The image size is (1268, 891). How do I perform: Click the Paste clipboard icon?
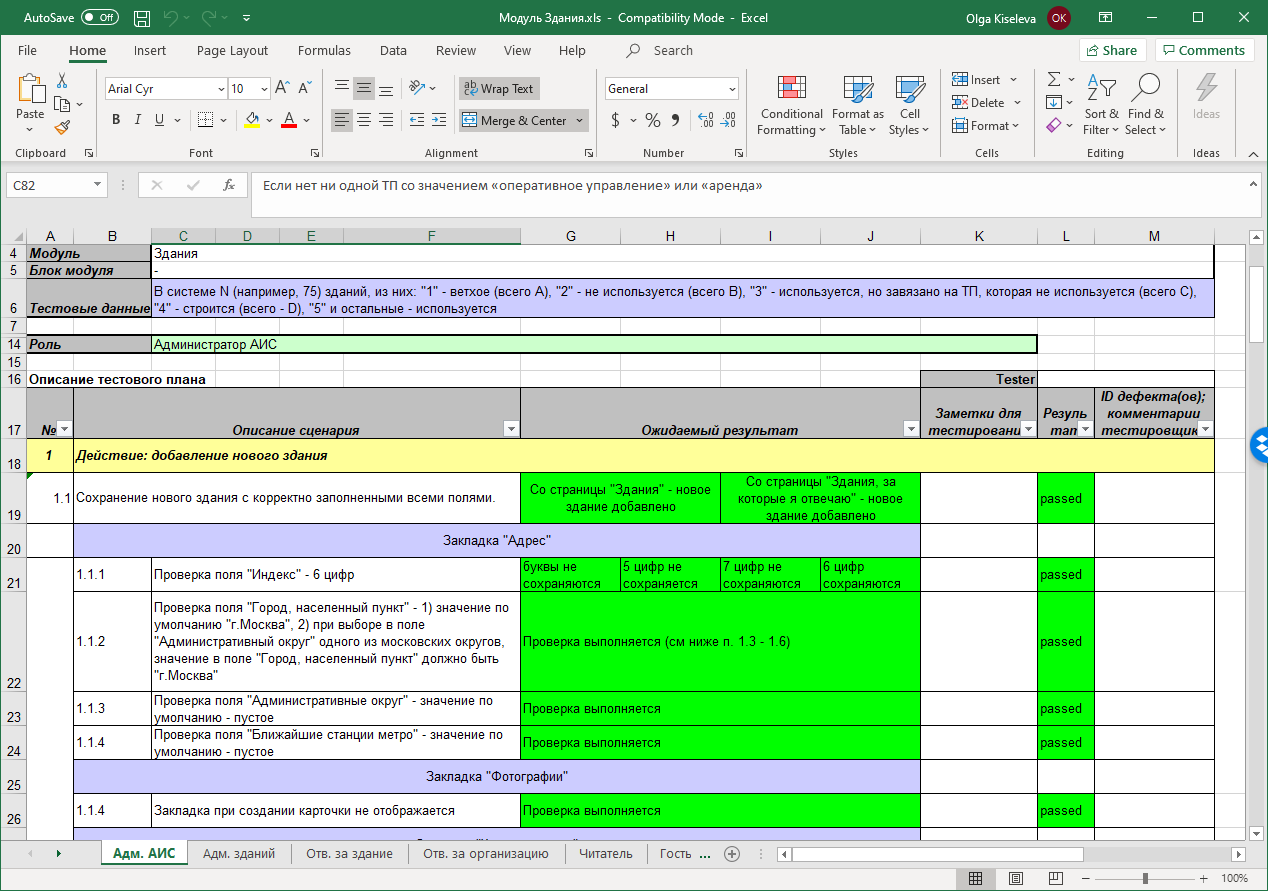coord(30,89)
